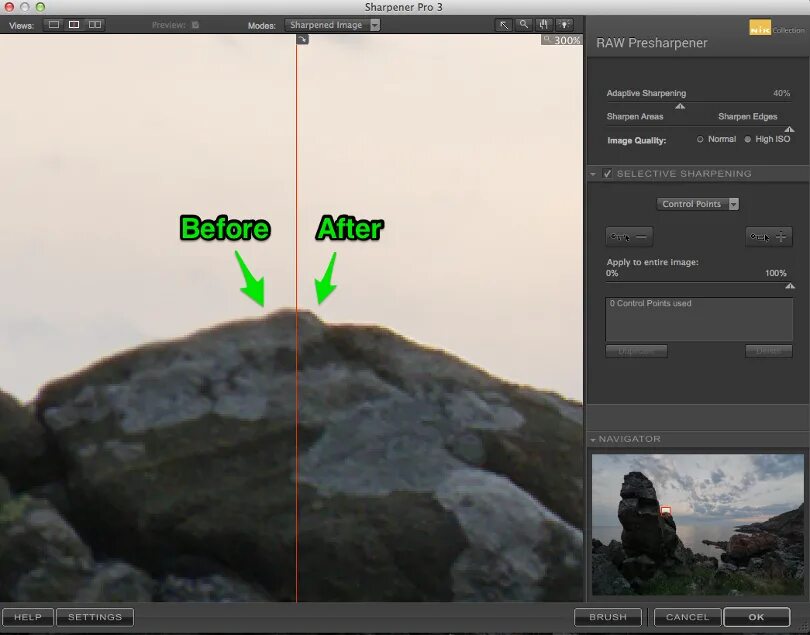This screenshot has height=635, width=810.
Task: Click the 40% Adaptive Sharpening value
Action: click(x=781, y=94)
